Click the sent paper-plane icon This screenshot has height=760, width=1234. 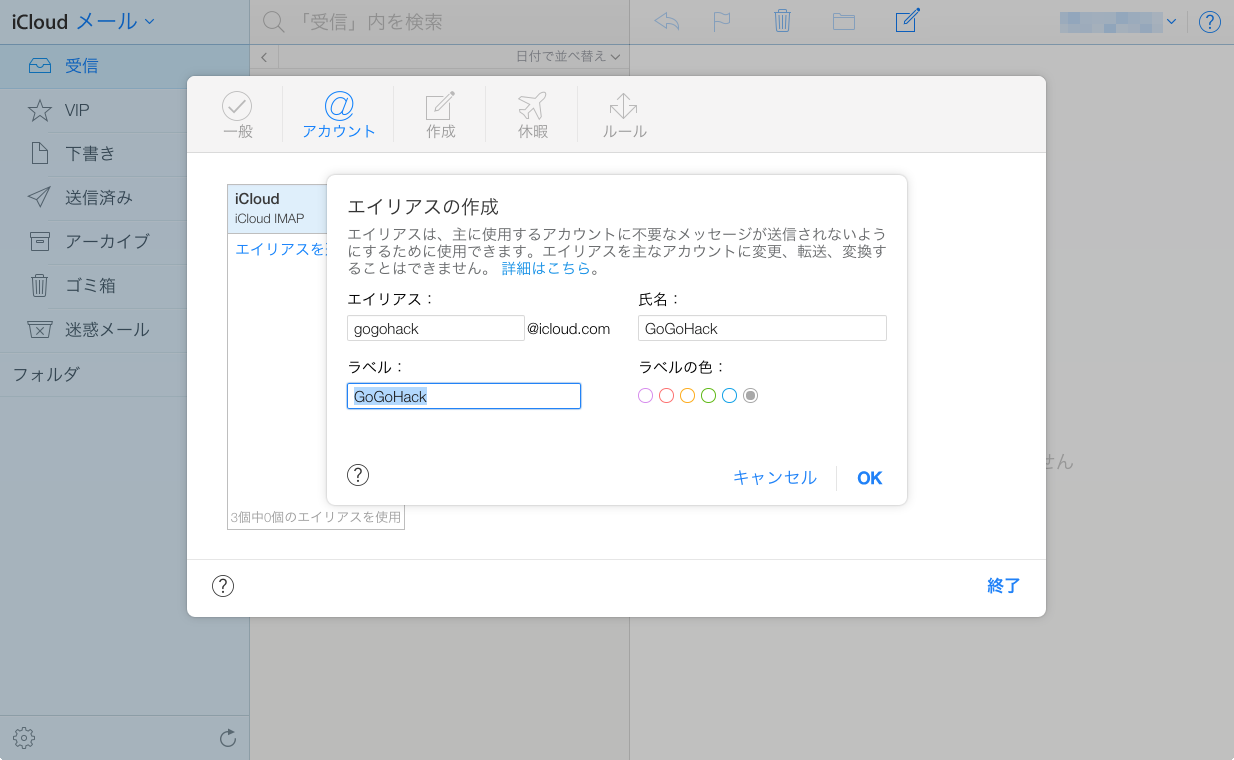(39, 198)
